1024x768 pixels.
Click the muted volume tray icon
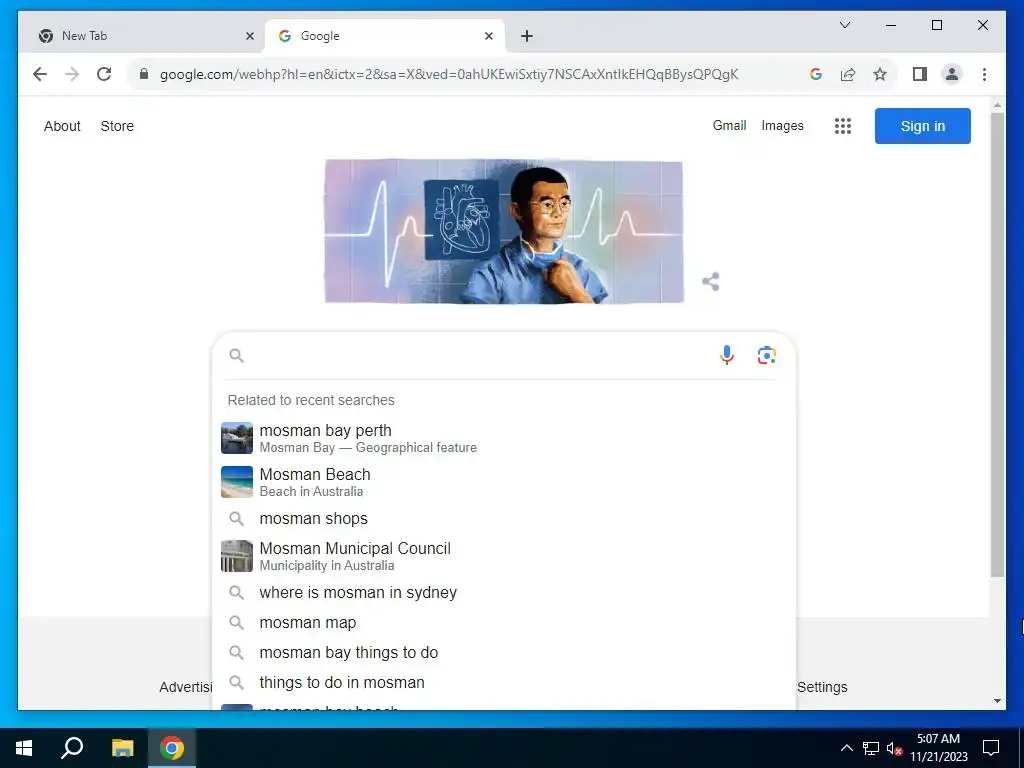point(894,748)
